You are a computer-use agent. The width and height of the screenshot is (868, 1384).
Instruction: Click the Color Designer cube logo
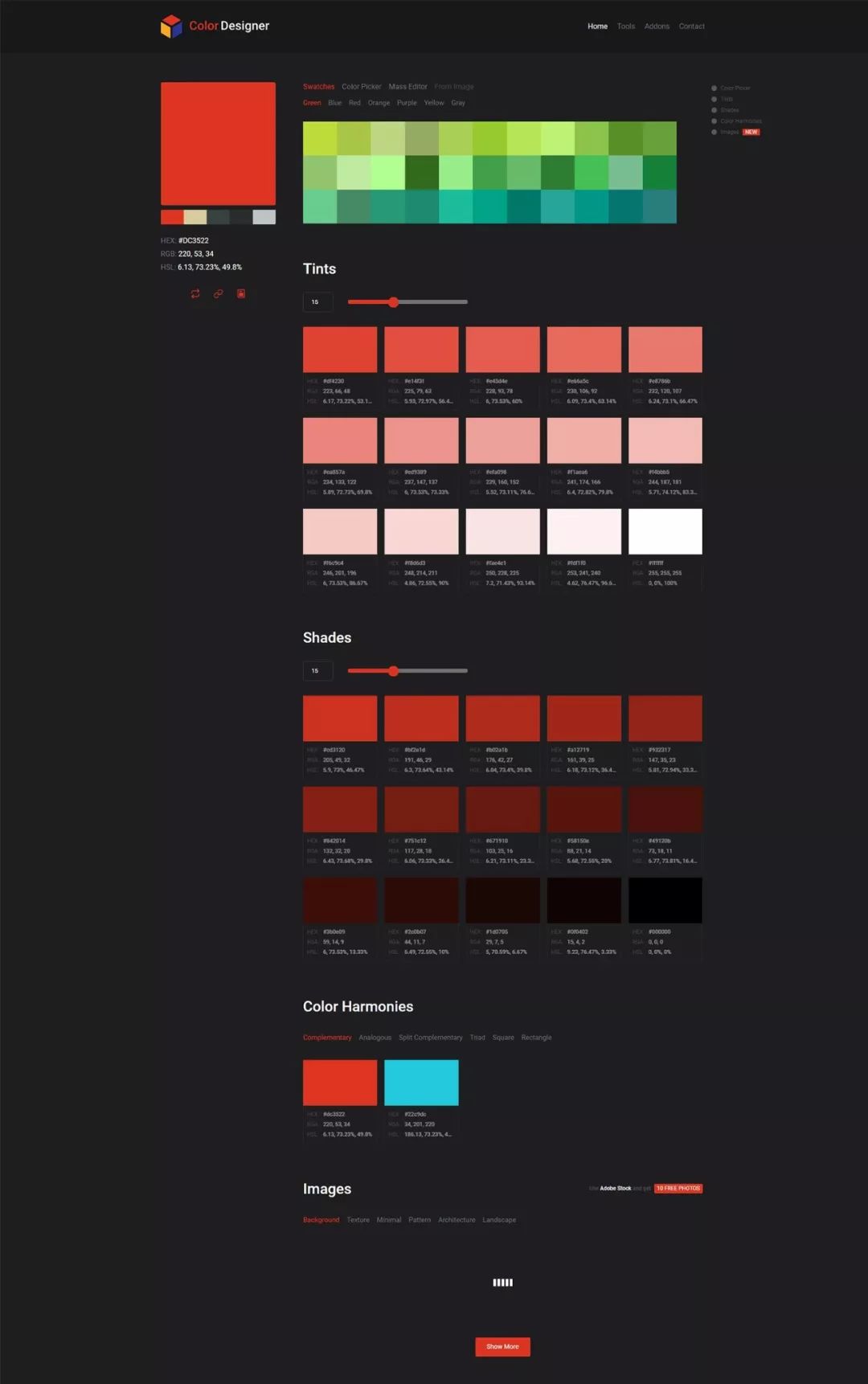pos(171,27)
